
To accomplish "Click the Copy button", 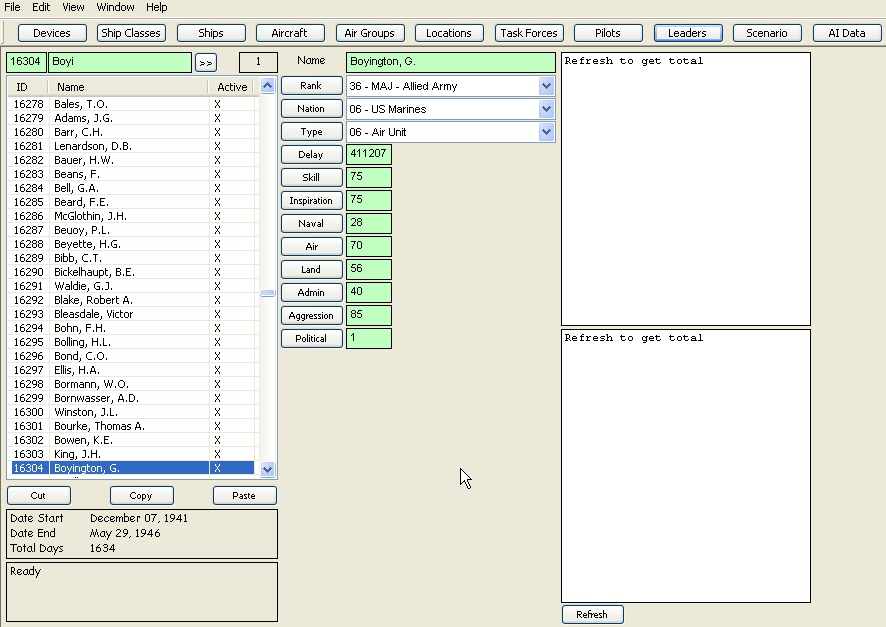I will tap(141, 496).
